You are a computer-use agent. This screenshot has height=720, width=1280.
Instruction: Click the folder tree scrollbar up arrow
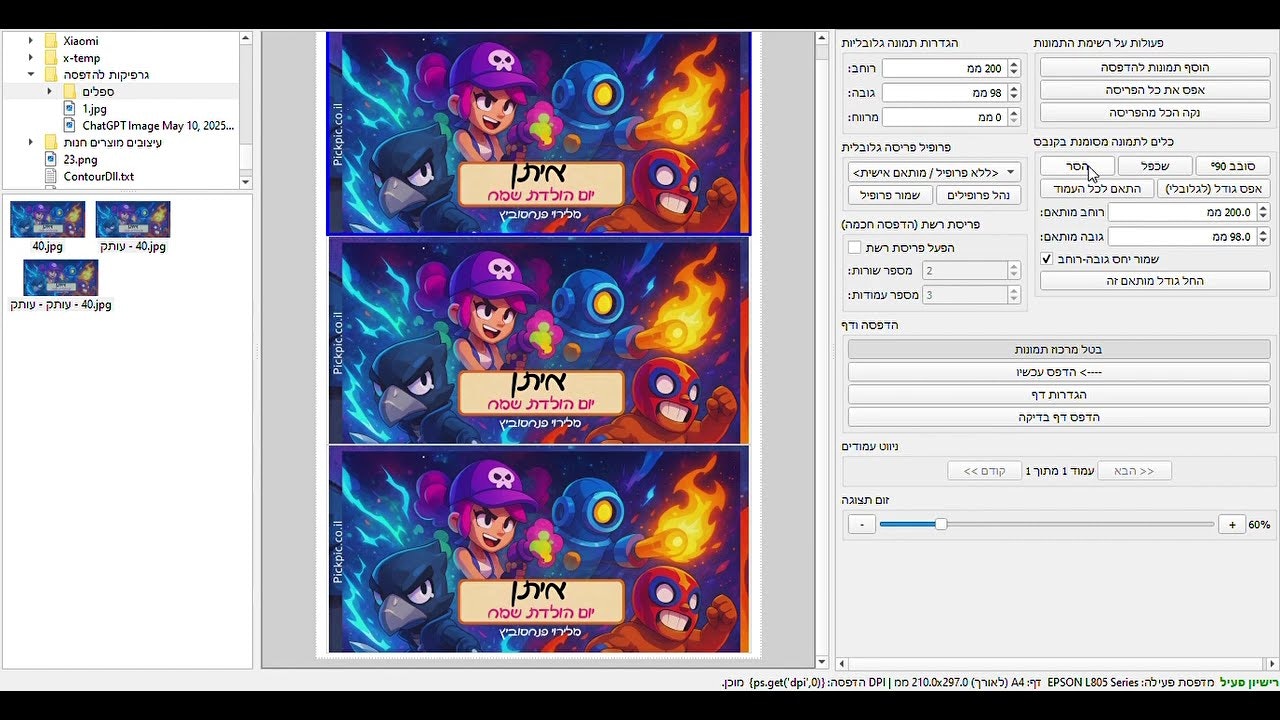click(x=246, y=38)
